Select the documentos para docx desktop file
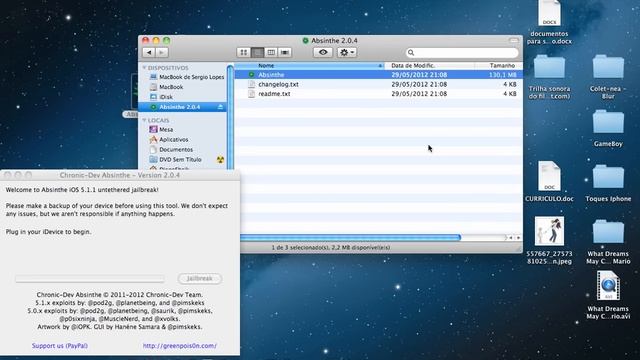 click(549, 23)
